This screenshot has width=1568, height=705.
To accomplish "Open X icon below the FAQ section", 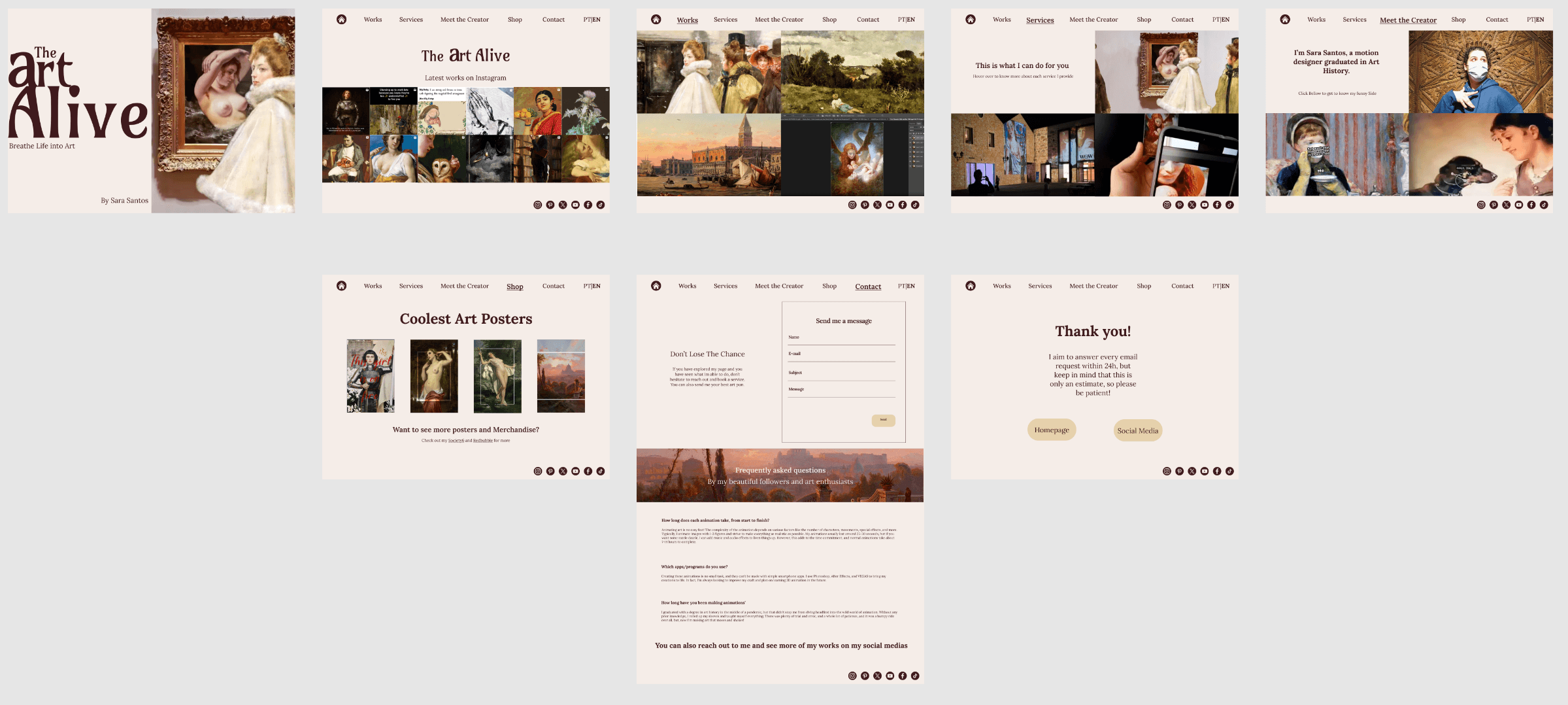I will click(878, 676).
